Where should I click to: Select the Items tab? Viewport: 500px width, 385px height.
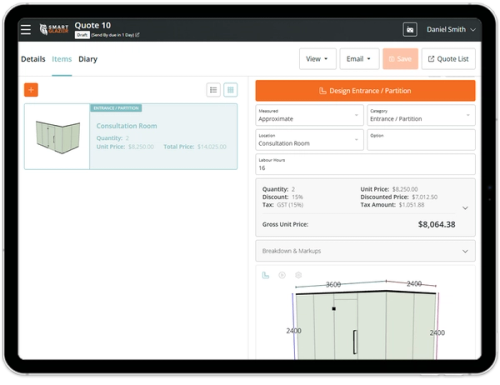coord(62,59)
